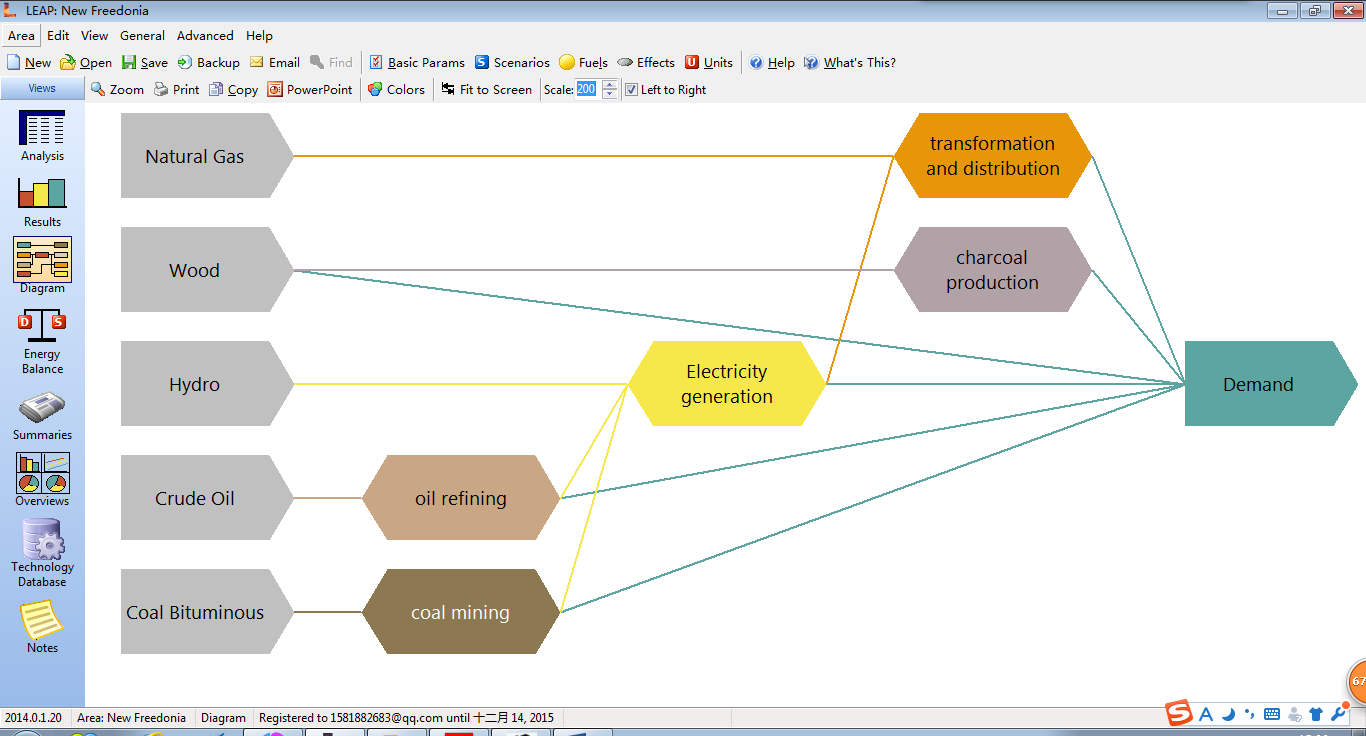The image size is (1366, 736).
Task: Click 'Diagram' in the status bar
Action: point(223,717)
